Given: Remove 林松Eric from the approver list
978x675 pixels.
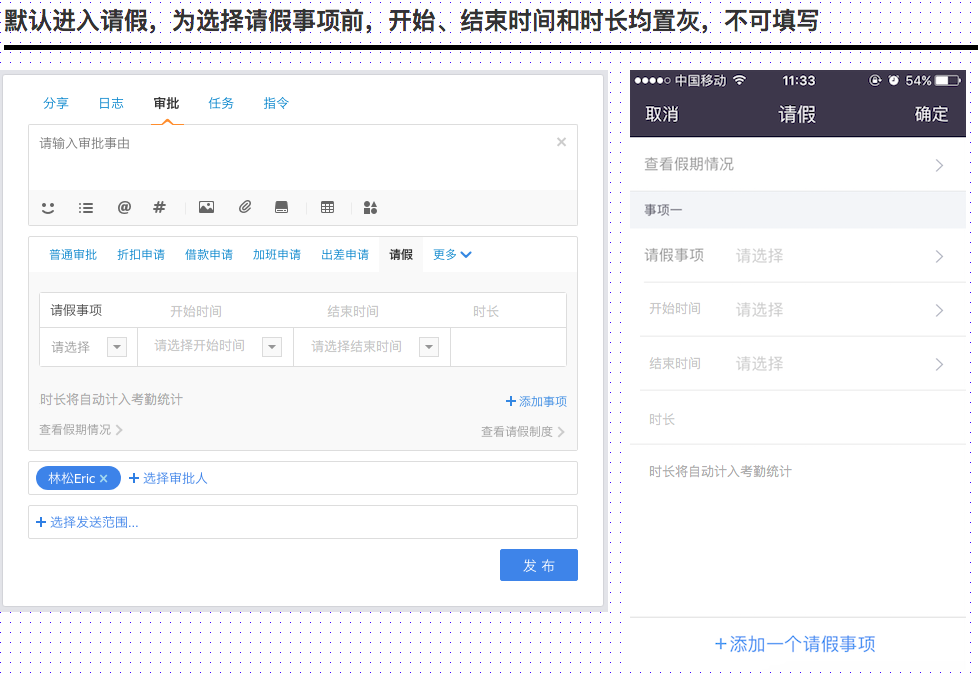Looking at the screenshot, I should pos(103,479).
